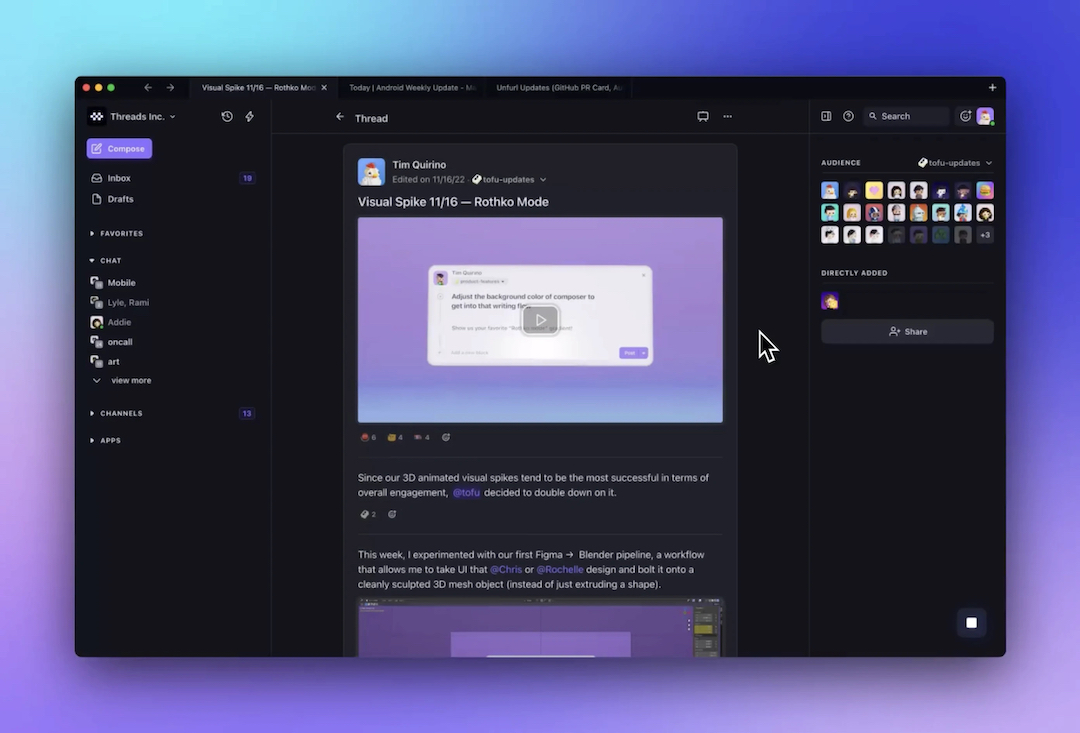Image resolution: width=1080 pixels, height=733 pixels.
Task: Toggle the right sidebar panel icon
Action: 826,116
